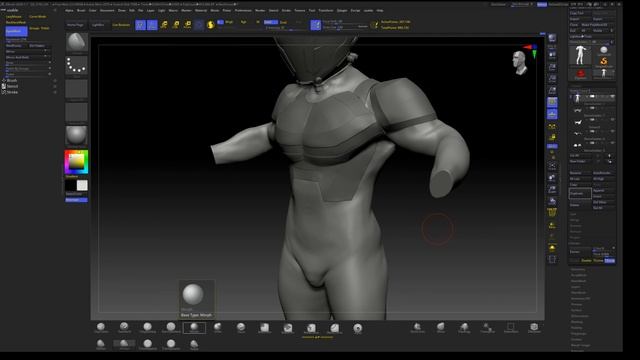Select the Move gizmo icon in top shelf
The width and height of the screenshot is (640, 360).
pos(164,25)
